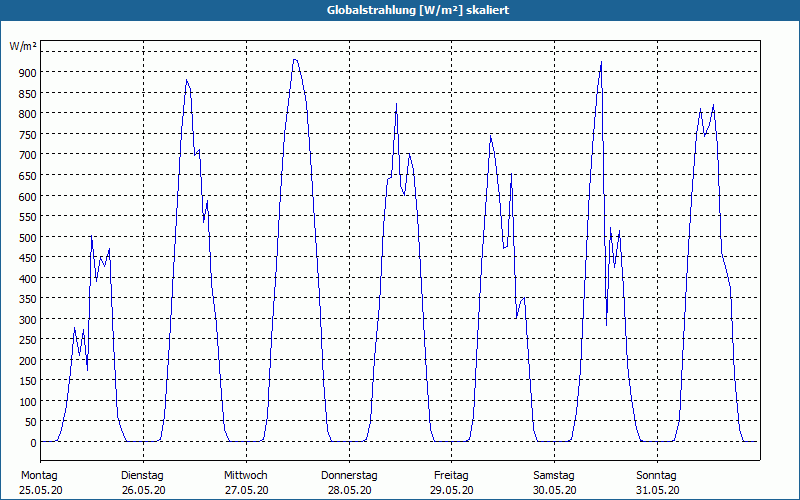Select the 0 axis value
The width and height of the screenshot is (800, 500).
[33, 443]
